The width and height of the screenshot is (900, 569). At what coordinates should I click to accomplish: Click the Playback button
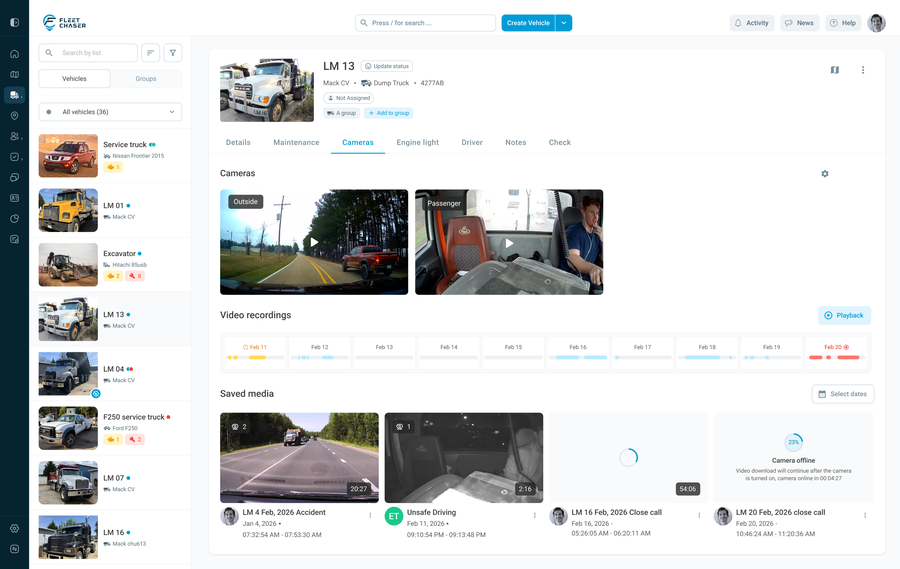(x=844, y=315)
